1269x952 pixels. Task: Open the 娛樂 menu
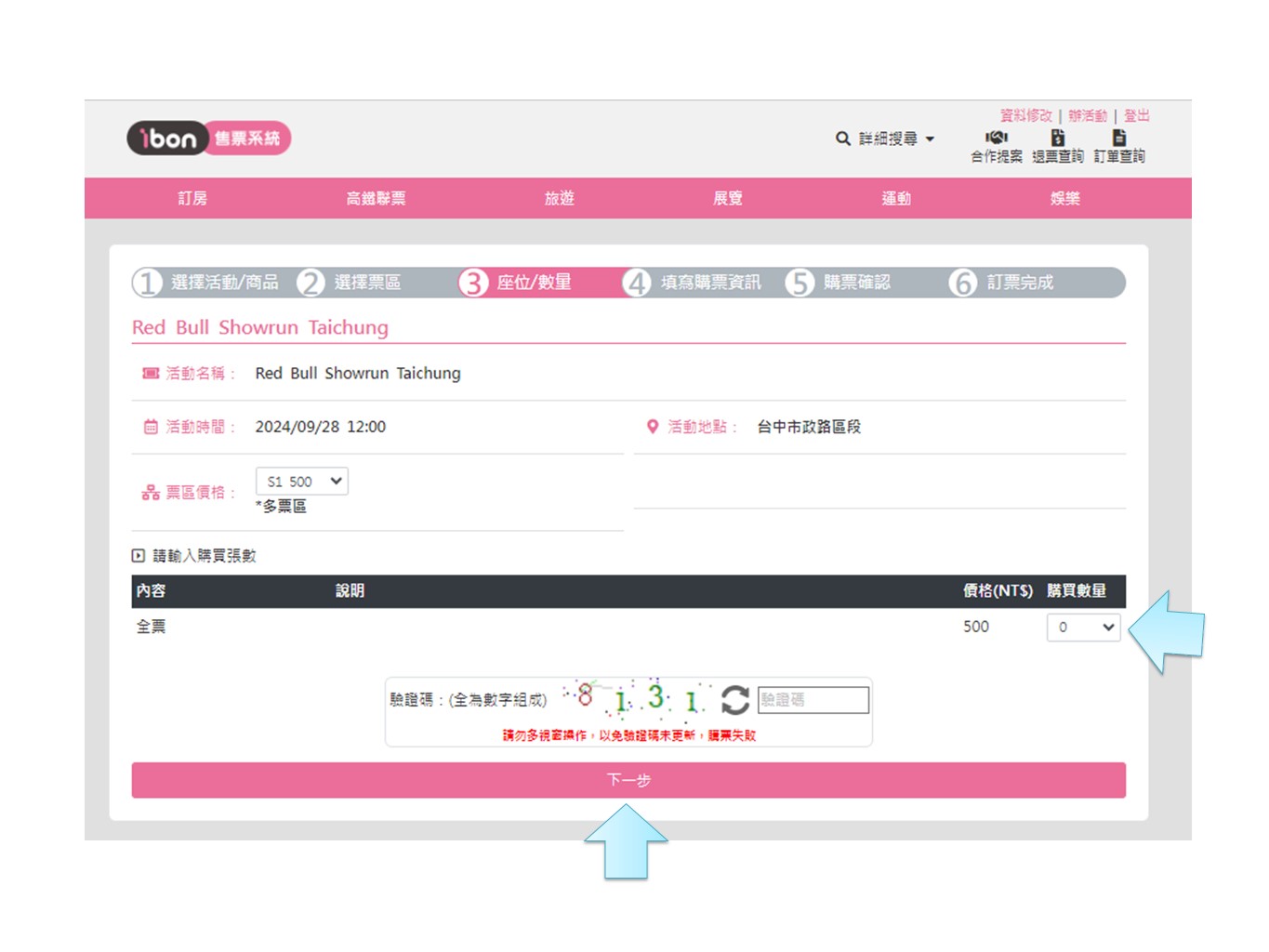[x=1065, y=198]
